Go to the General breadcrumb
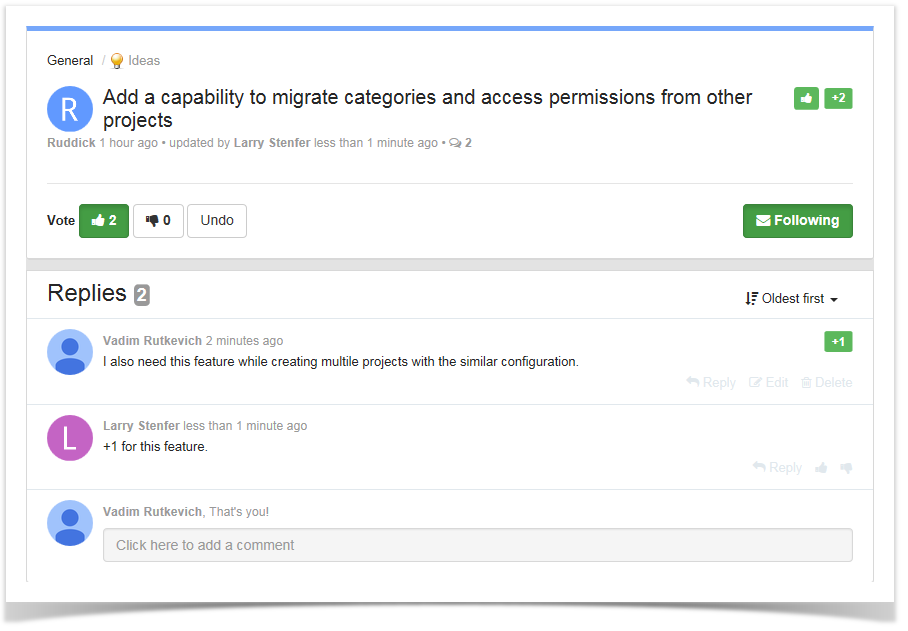Viewport: 908px width, 631px height. [70, 61]
